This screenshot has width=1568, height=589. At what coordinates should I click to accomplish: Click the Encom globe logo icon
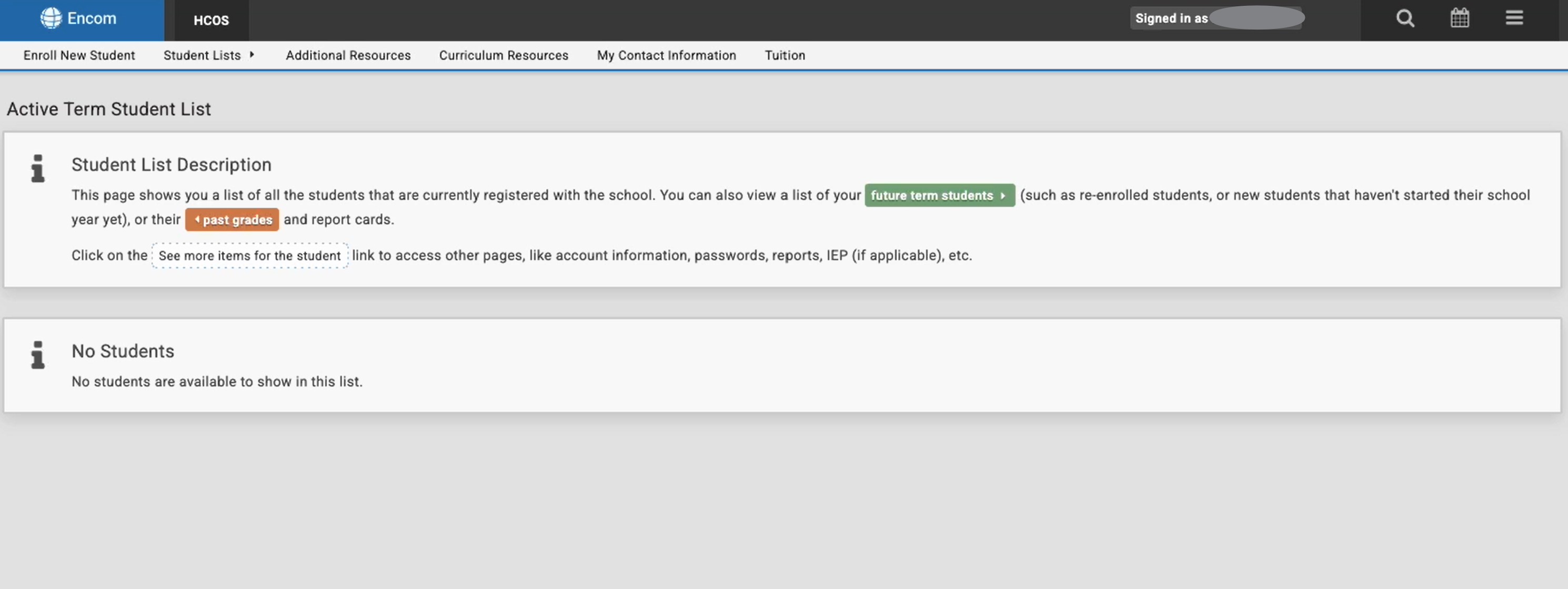51,18
